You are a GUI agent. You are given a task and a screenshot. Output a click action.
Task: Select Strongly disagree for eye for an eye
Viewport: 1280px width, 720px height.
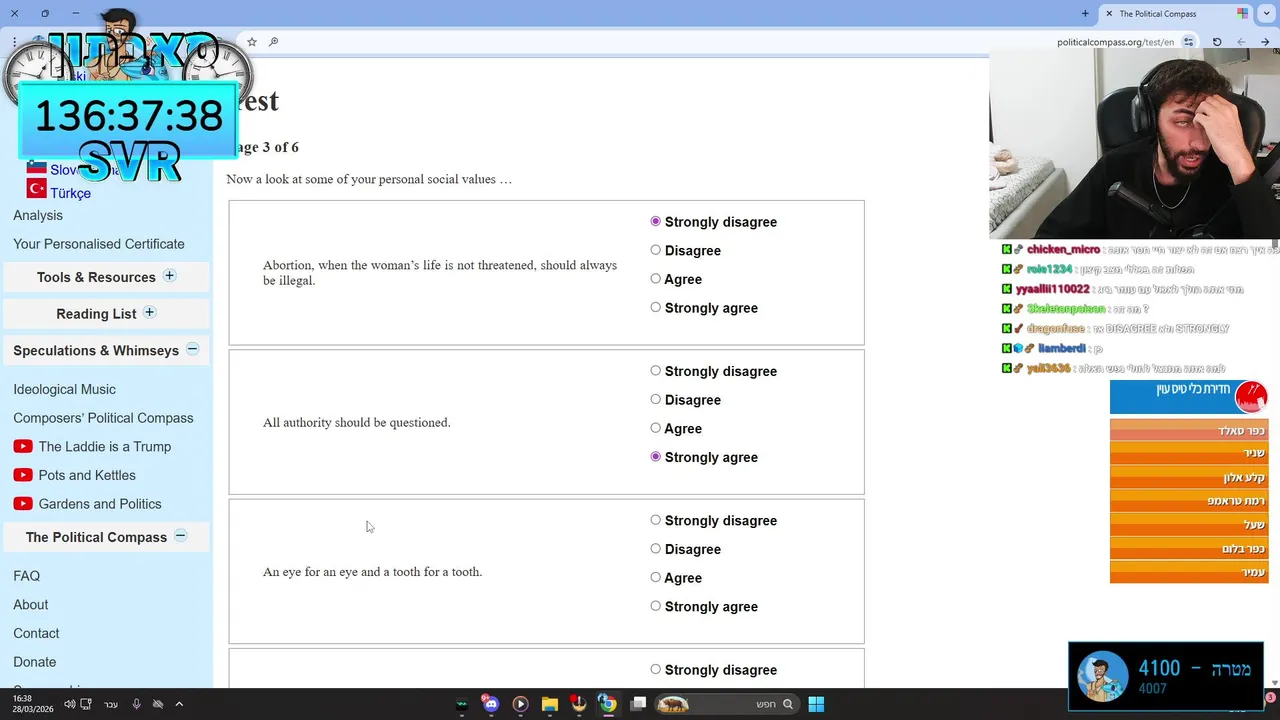point(655,520)
